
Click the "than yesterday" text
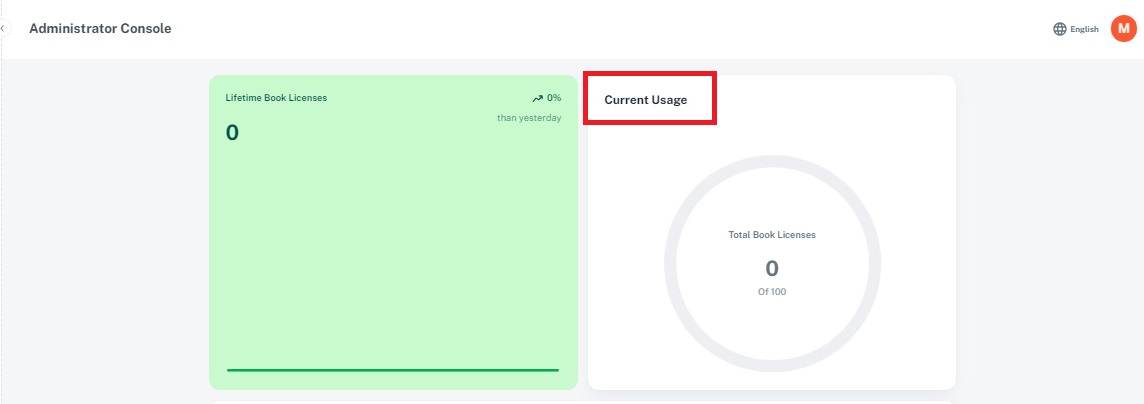(529, 117)
